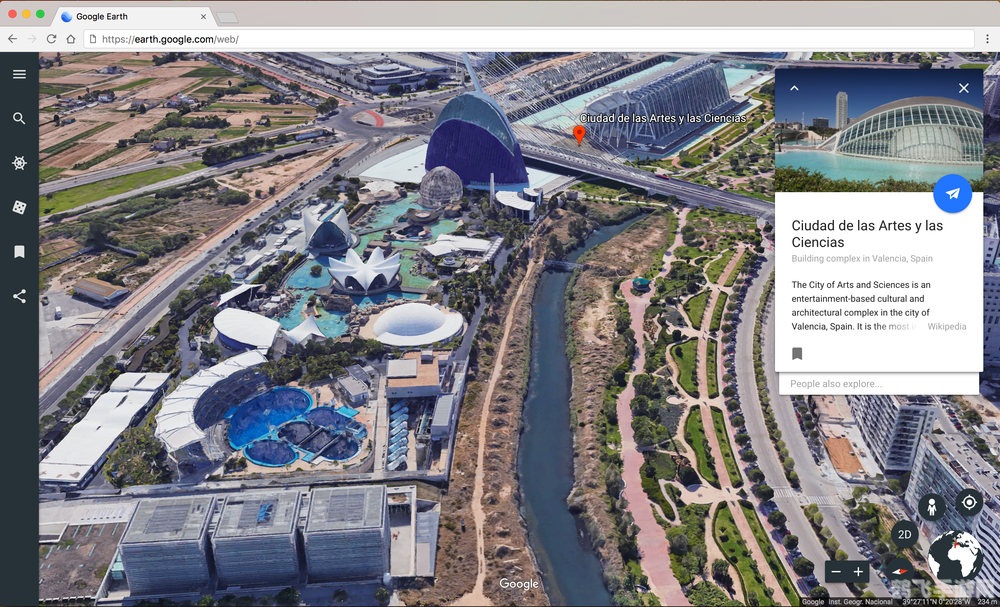Share the current view
Viewport: 1000px width, 607px height.
click(19, 296)
